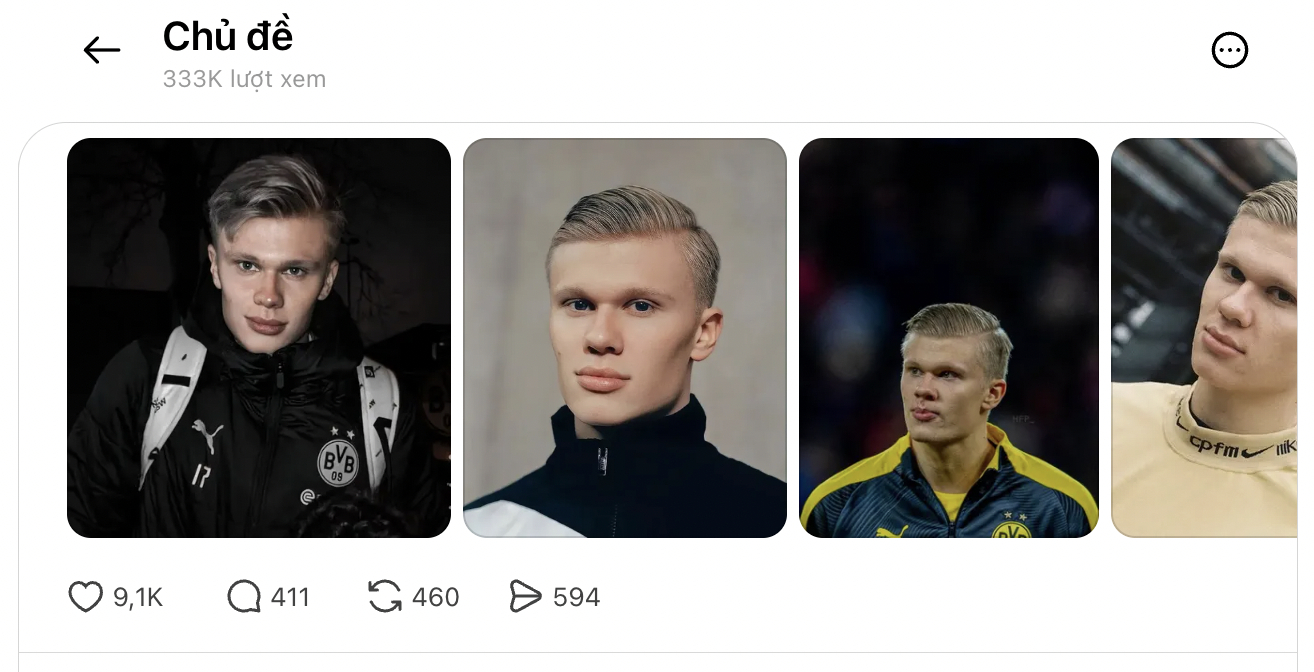Like the post with the heart icon
The image size is (1314, 672).
pyautogui.click(x=86, y=597)
